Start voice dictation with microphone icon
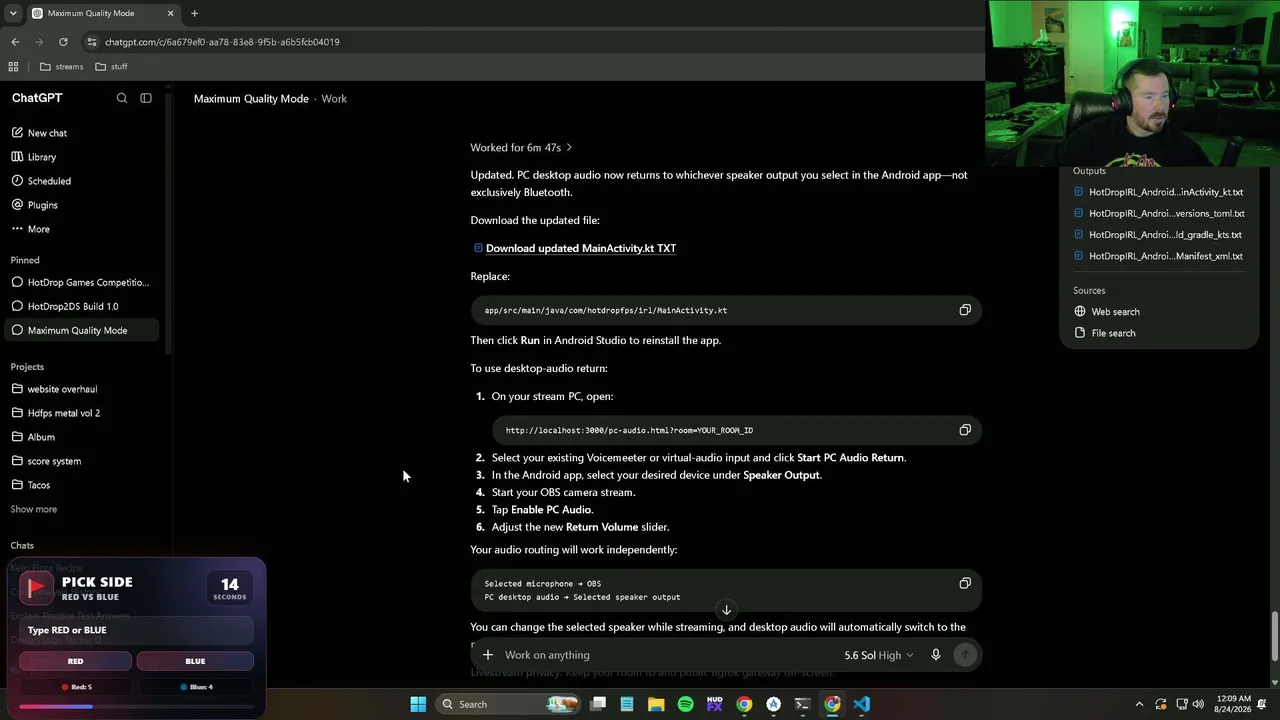Screen dimensions: 1280x720 [936, 655]
